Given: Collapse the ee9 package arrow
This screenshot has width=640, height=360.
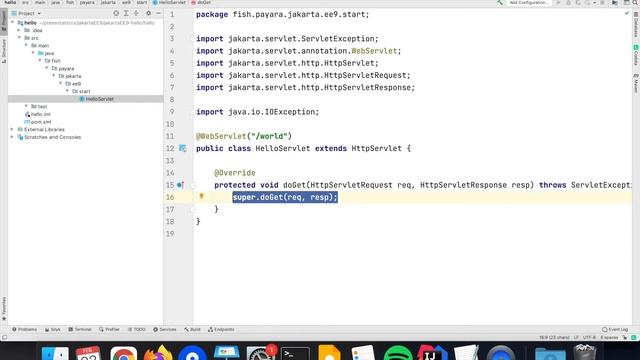Looking at the screenshot, I should click(60, 84).
